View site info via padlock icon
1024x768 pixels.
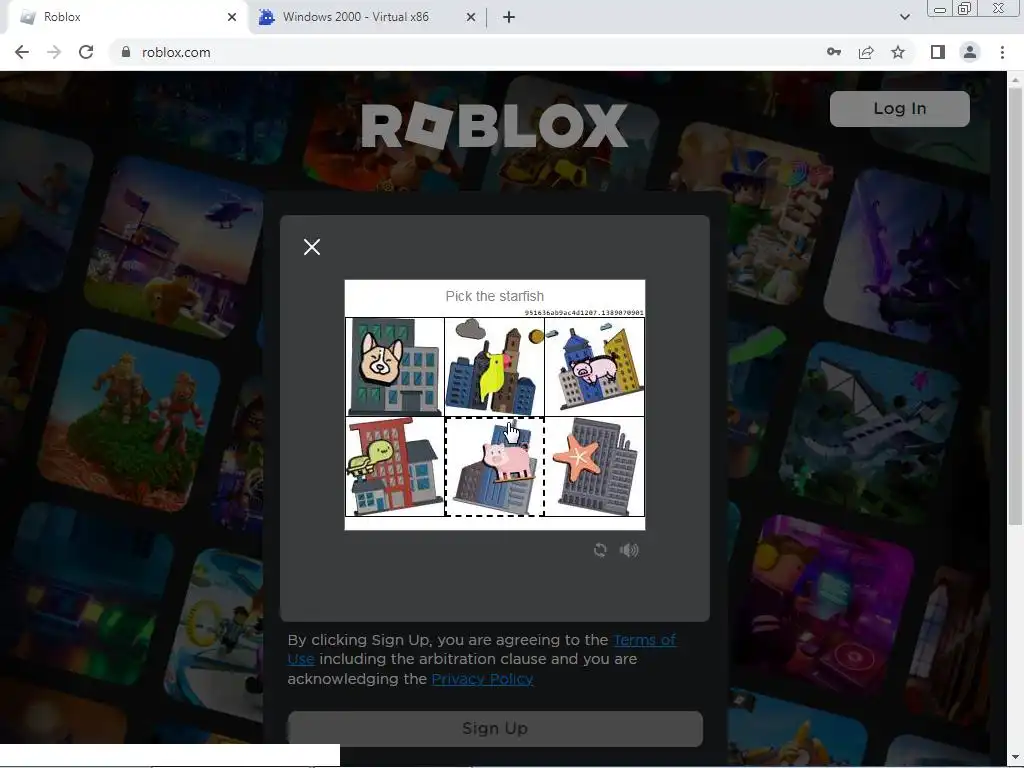coord(126,52)
